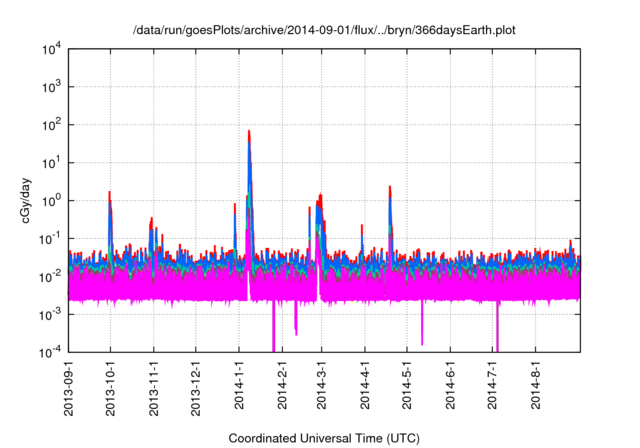640x448 pixels.
Task: Click the Coordinated Universal Time axis label
Action: tap(325, 438)
